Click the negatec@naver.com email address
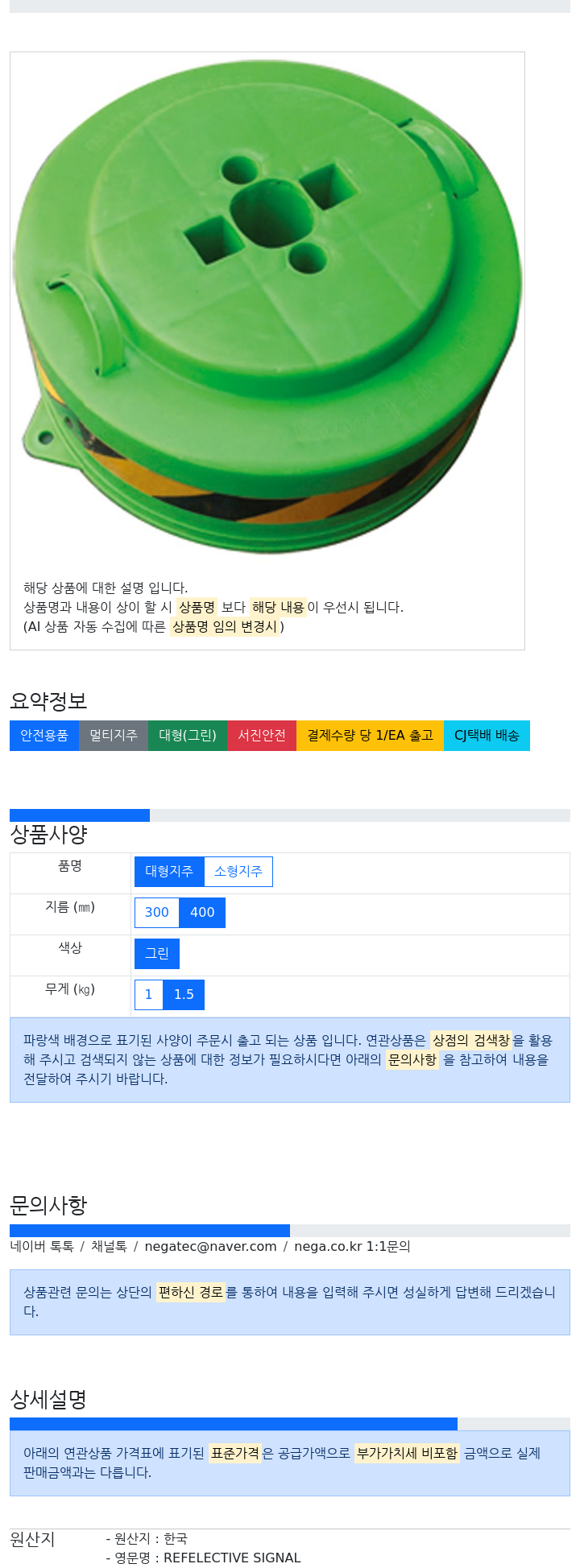The image size is (580, 1568). 211,1247
